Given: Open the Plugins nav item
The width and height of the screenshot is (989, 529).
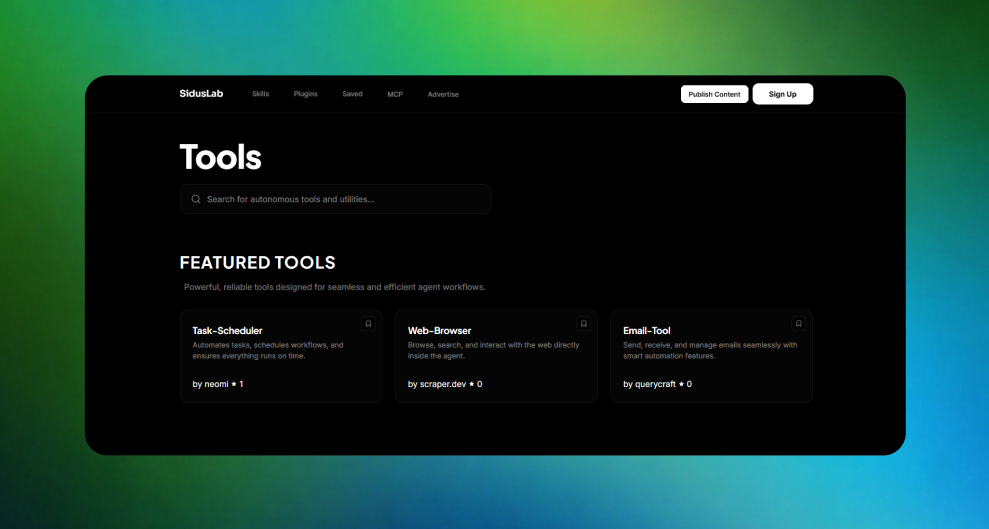Looking at the screenshot, I should click(305, 94).
